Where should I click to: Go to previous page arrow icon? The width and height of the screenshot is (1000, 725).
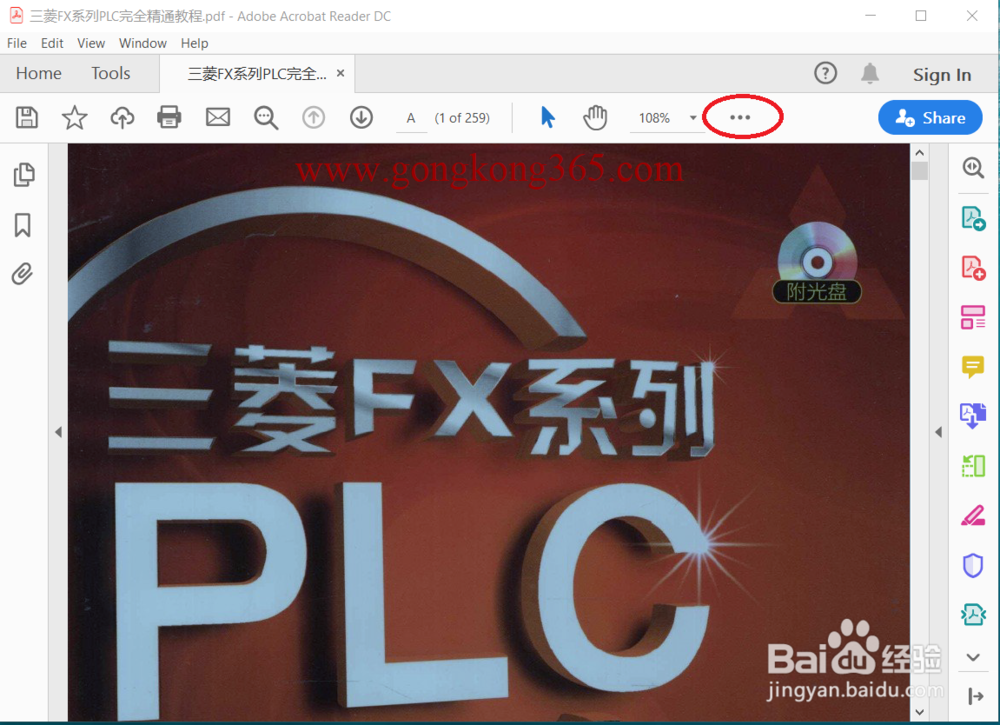313,117
